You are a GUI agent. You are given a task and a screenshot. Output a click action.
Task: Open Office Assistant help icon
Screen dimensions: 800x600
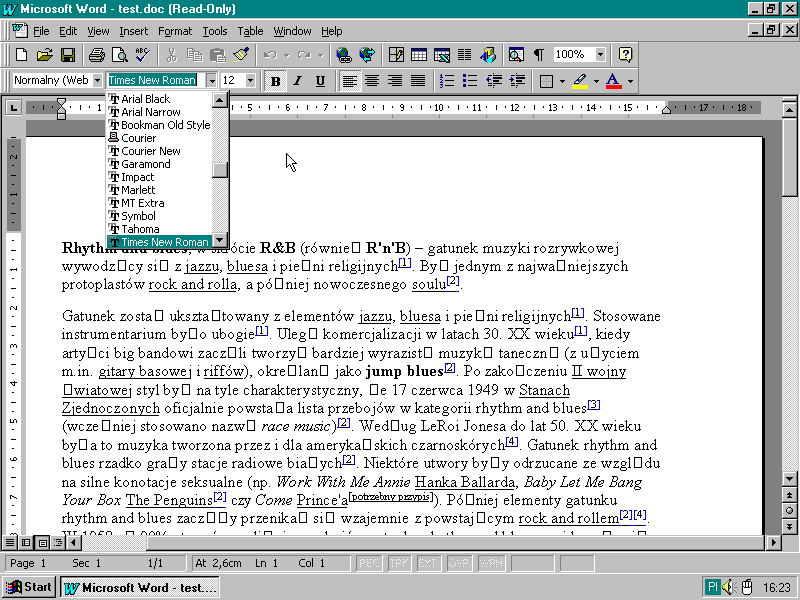[626, 55]
